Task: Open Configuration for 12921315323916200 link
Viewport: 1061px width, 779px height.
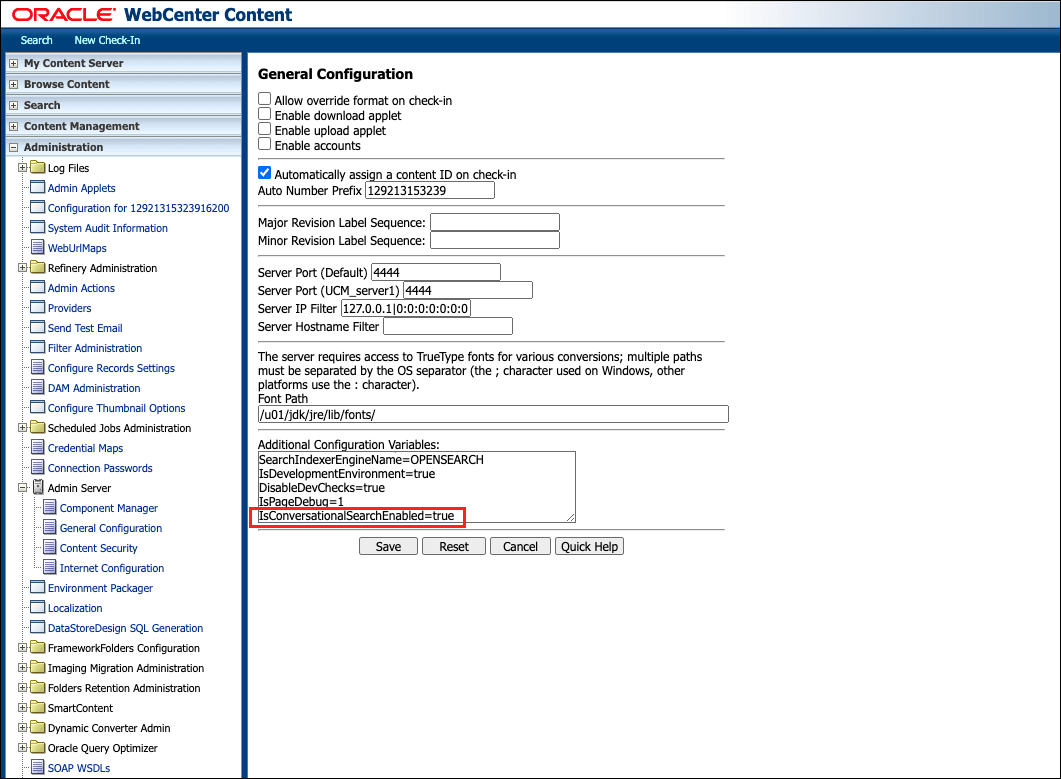Action: tap(138, 208)
